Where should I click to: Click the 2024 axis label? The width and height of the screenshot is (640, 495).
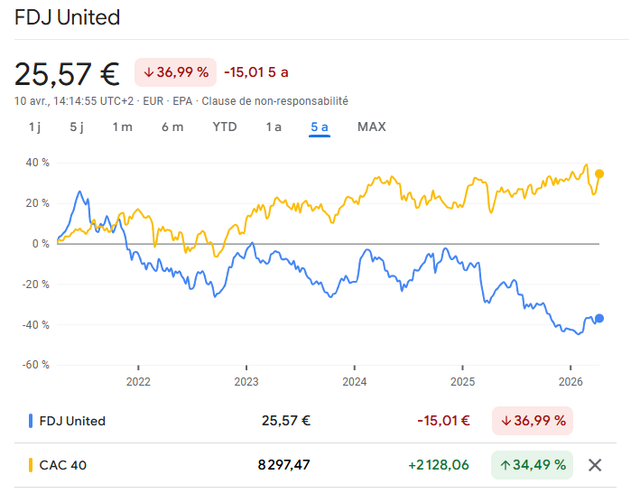[354, 382]
